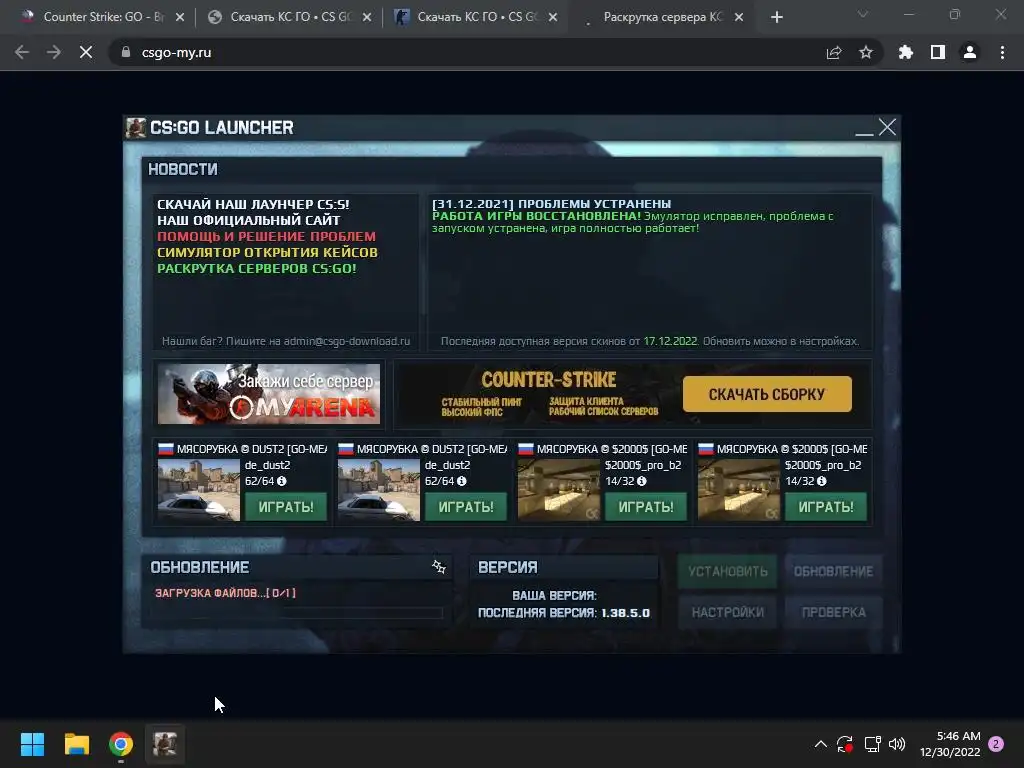The image size is (1024, 768).
Task: Open a new Chrome tab
Action: click(x=776, y=17)
